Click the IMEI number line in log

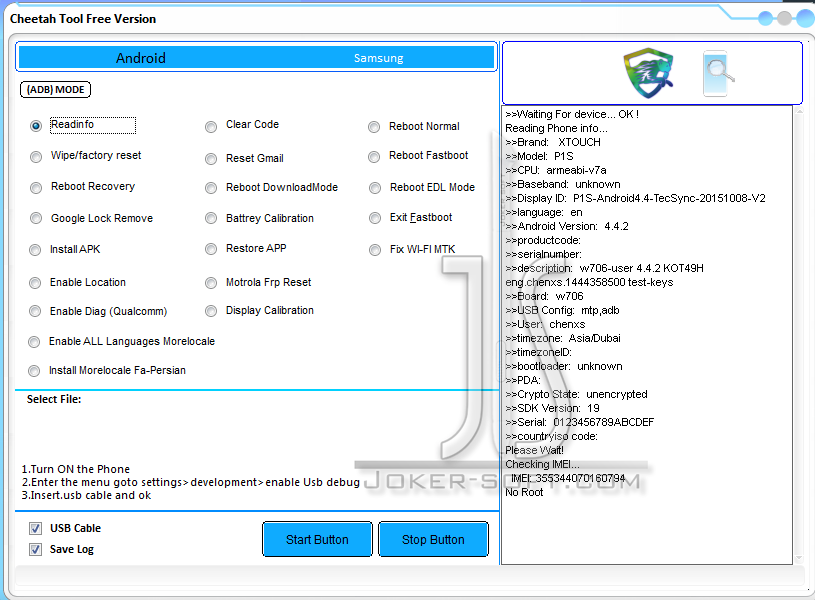point(568,478)
